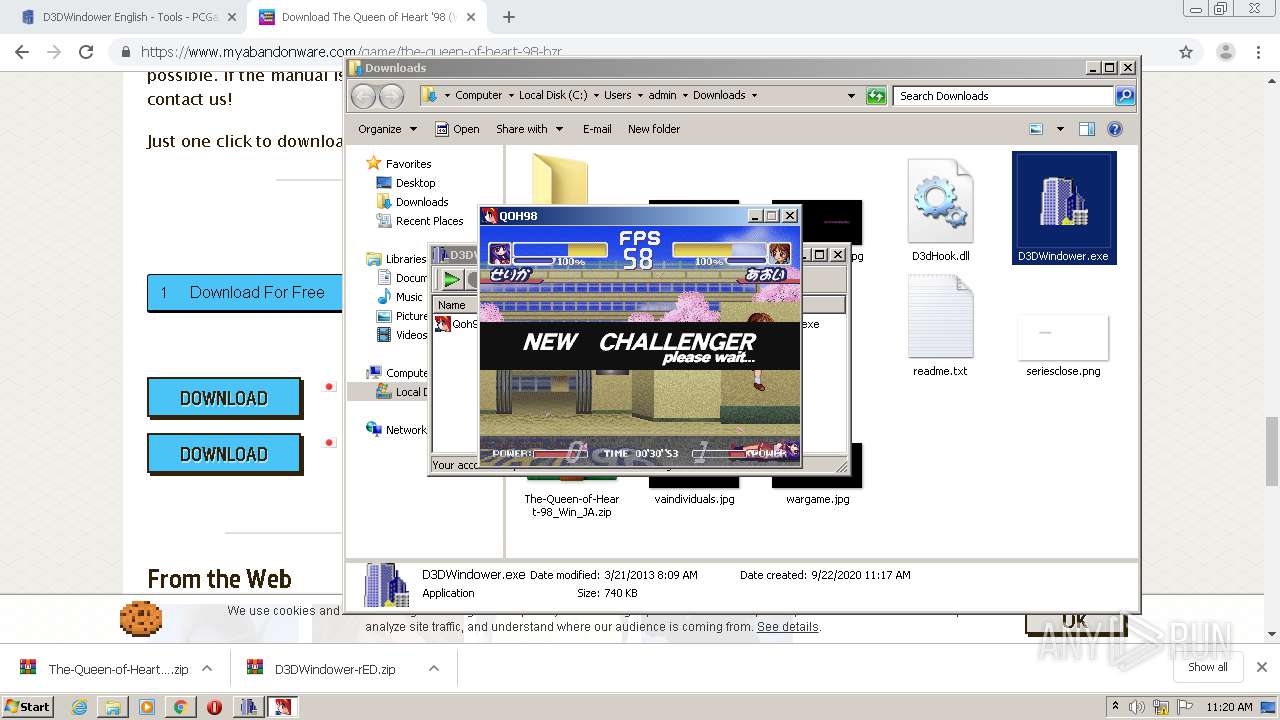Click the search magnifier in Downloads
Image resolution: width=1280 pixels, height=720 pixels.
tap(1125, 96)
